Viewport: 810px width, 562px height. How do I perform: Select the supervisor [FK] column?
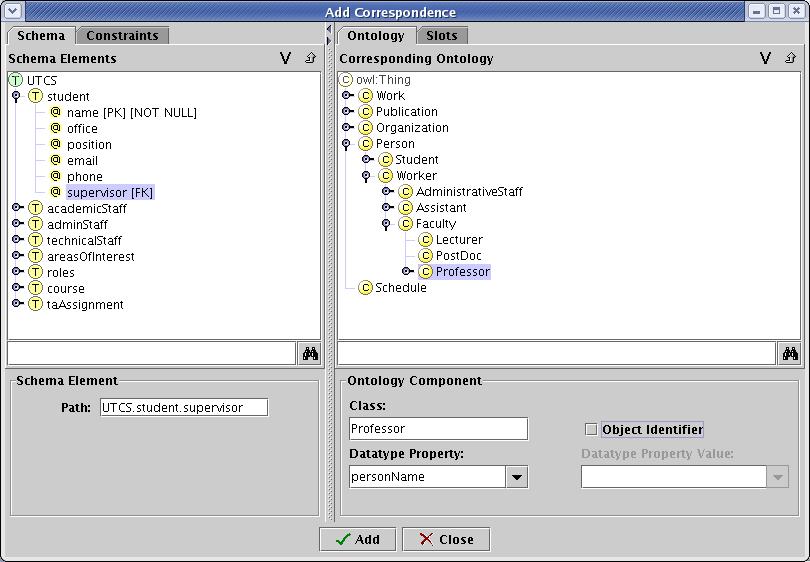[x=110, y=193]
